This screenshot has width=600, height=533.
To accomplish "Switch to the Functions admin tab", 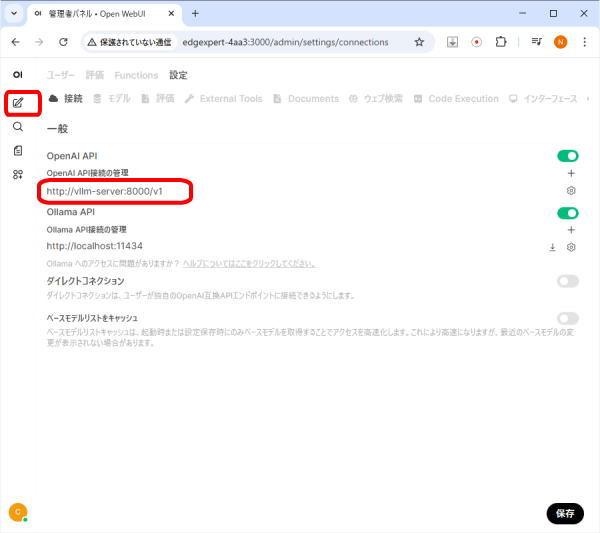I will (136, 75).
